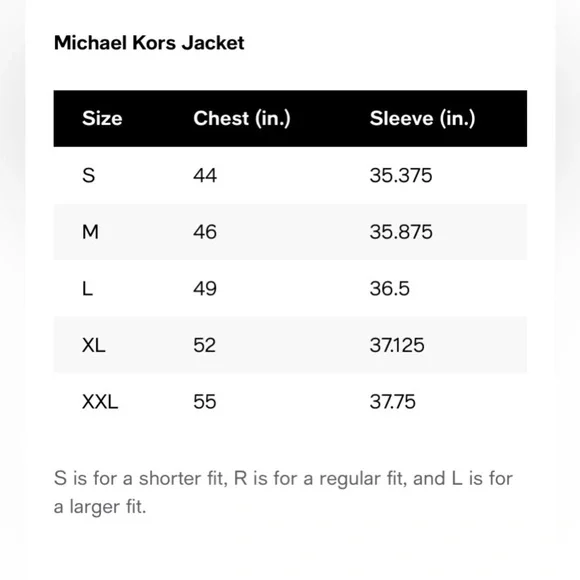
Task: Click the M size row label
Action: pos(90,232)
